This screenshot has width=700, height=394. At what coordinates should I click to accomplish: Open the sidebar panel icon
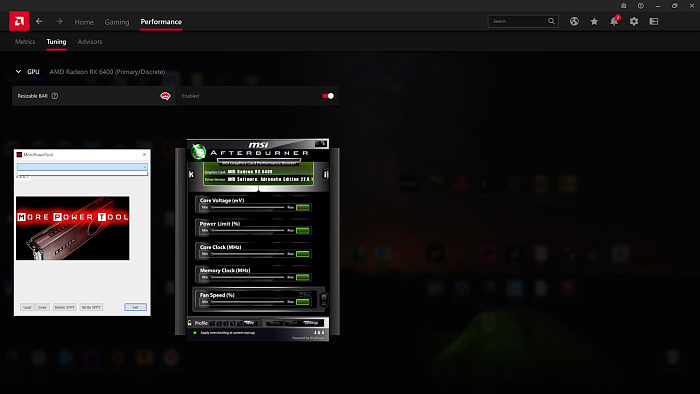[x=654, y=21]
